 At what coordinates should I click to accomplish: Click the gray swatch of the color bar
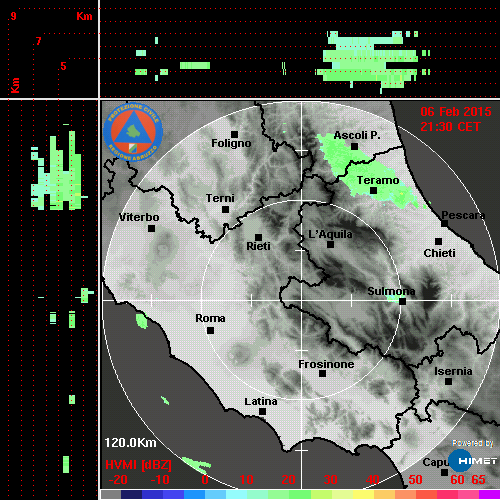point(111,494)
